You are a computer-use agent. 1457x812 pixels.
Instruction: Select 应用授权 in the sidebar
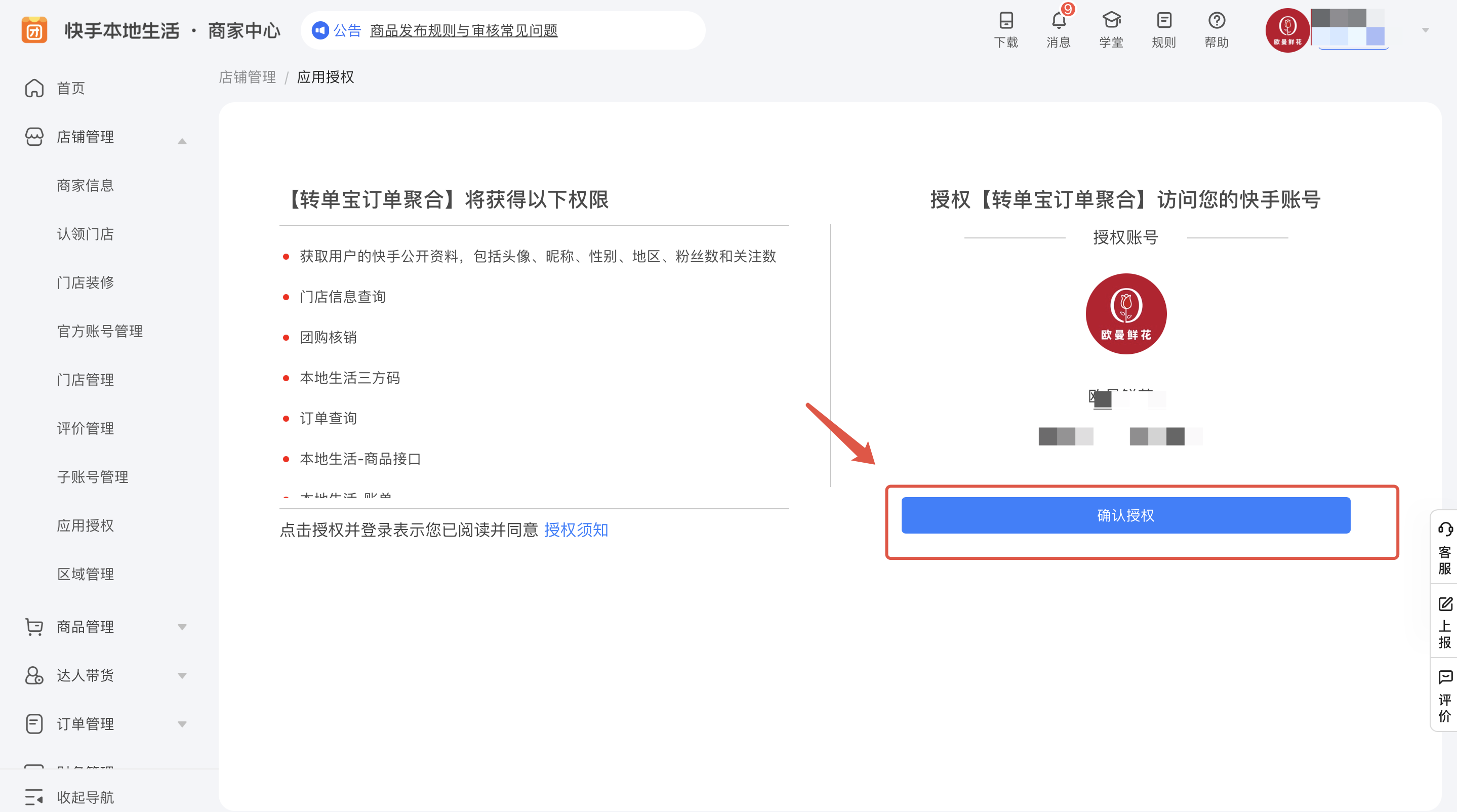point(86,526)
